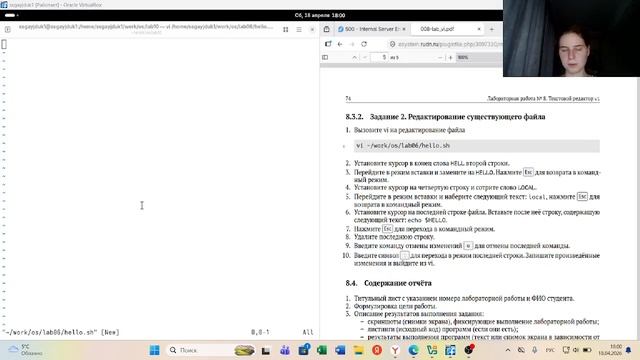640x360 pixels.
Task: Expand hidden system tray icons chevron
Action: click(508, 350)
